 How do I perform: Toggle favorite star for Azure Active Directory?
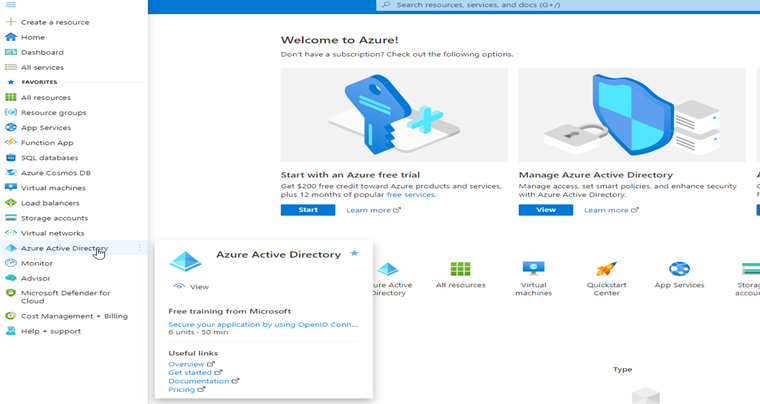point(354,254)
